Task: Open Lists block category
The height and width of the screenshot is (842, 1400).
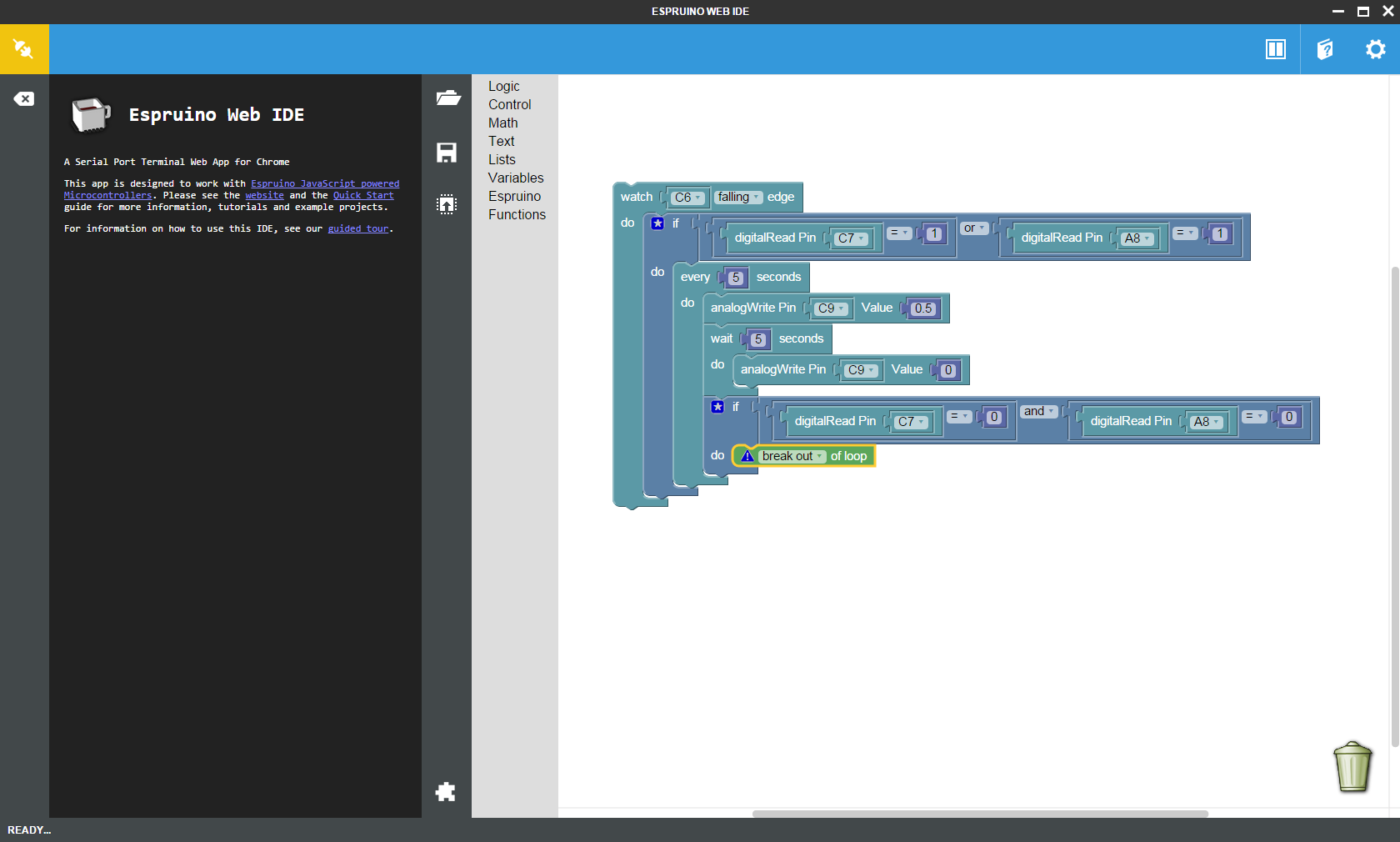Action: (x=502, y=159)
